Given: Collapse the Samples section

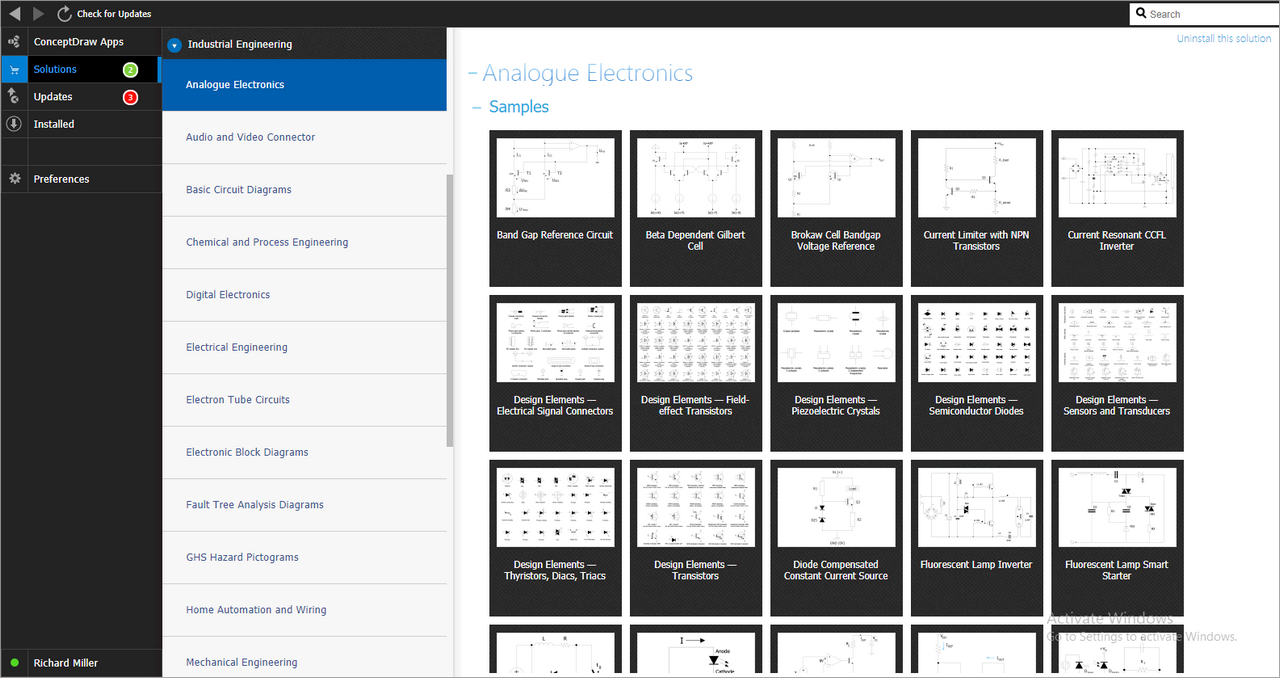Looking at the screenshot, I should pos(477,107).
